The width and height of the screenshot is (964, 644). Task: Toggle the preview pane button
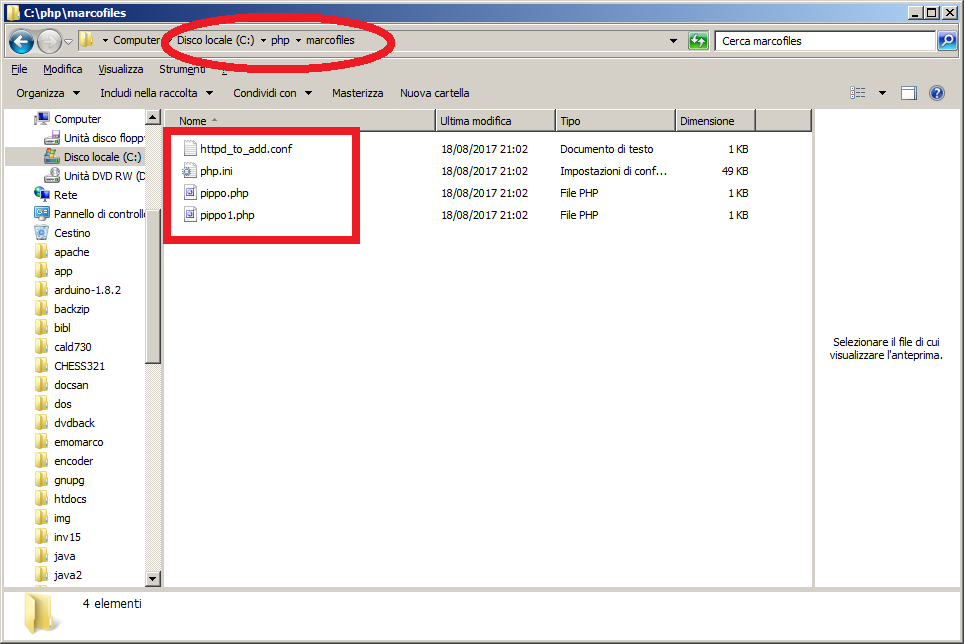click(909, 93)
